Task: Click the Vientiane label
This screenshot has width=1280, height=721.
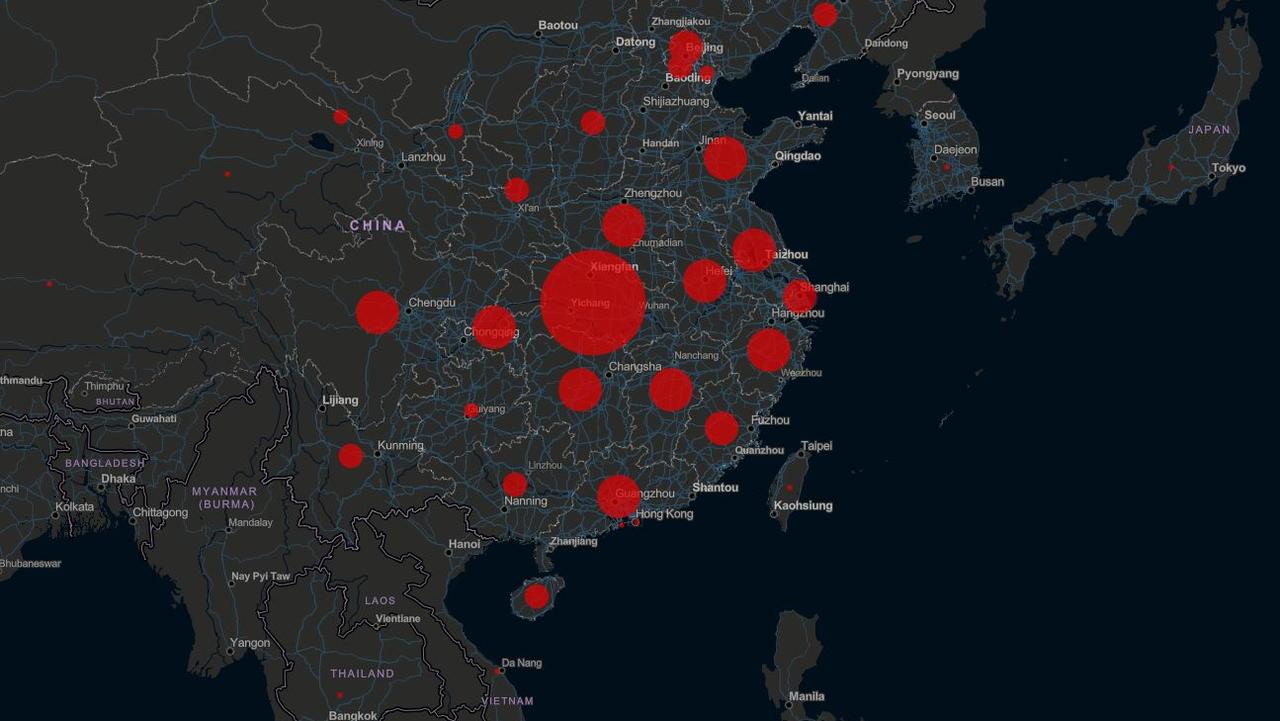Action: coord(398,619)
